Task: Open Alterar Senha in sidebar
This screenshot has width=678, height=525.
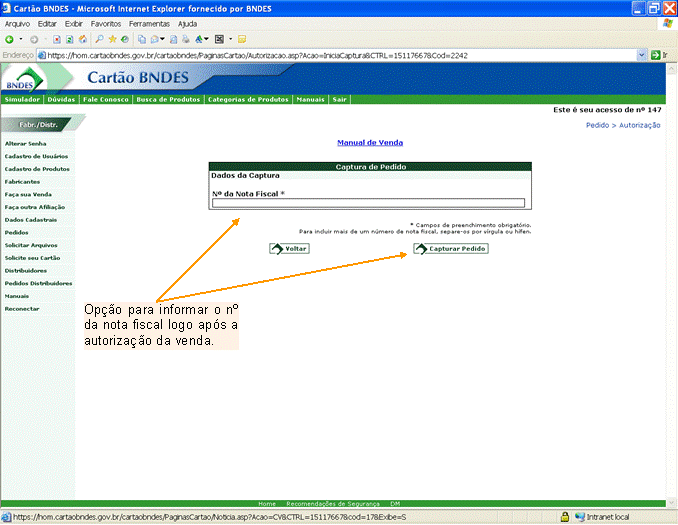Action: (x=26, y=144)
